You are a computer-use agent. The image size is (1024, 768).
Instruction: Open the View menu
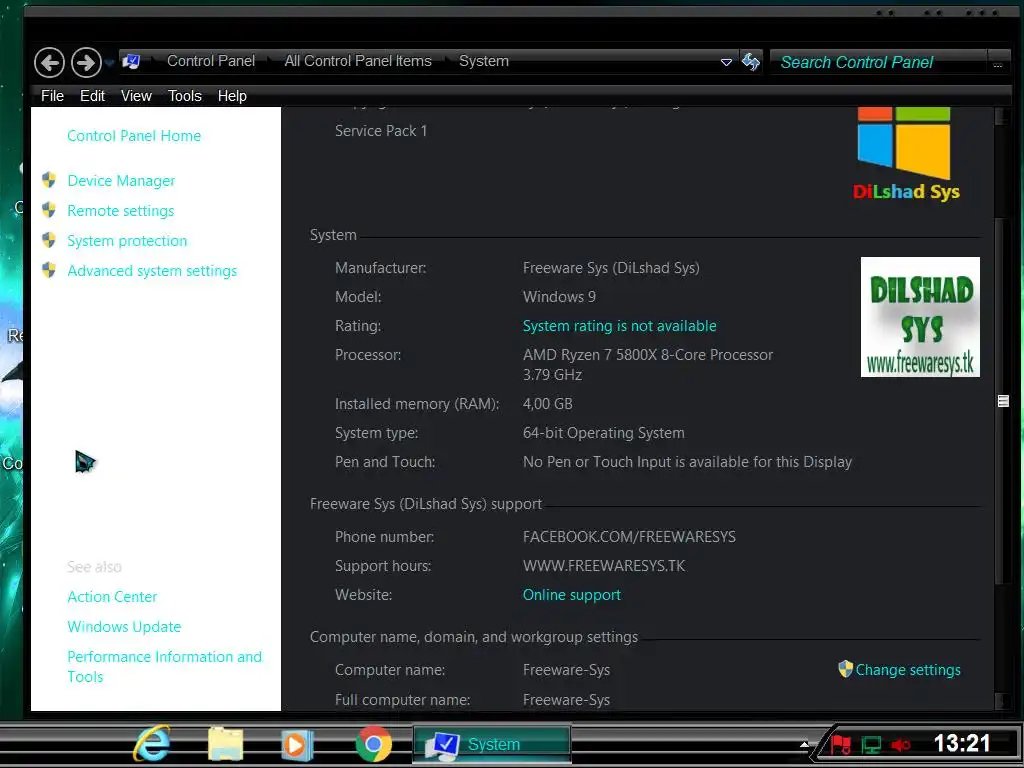[136, 96]
